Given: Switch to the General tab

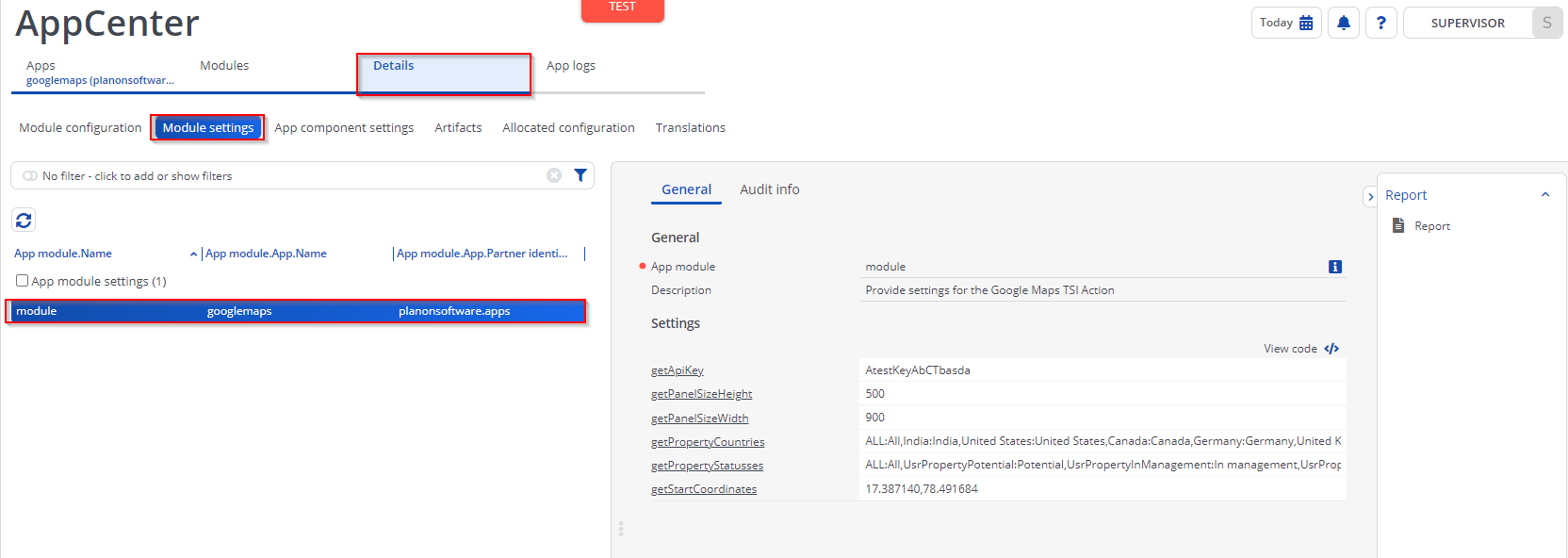Looking at the screenshot, I should [x=686, y=189].
